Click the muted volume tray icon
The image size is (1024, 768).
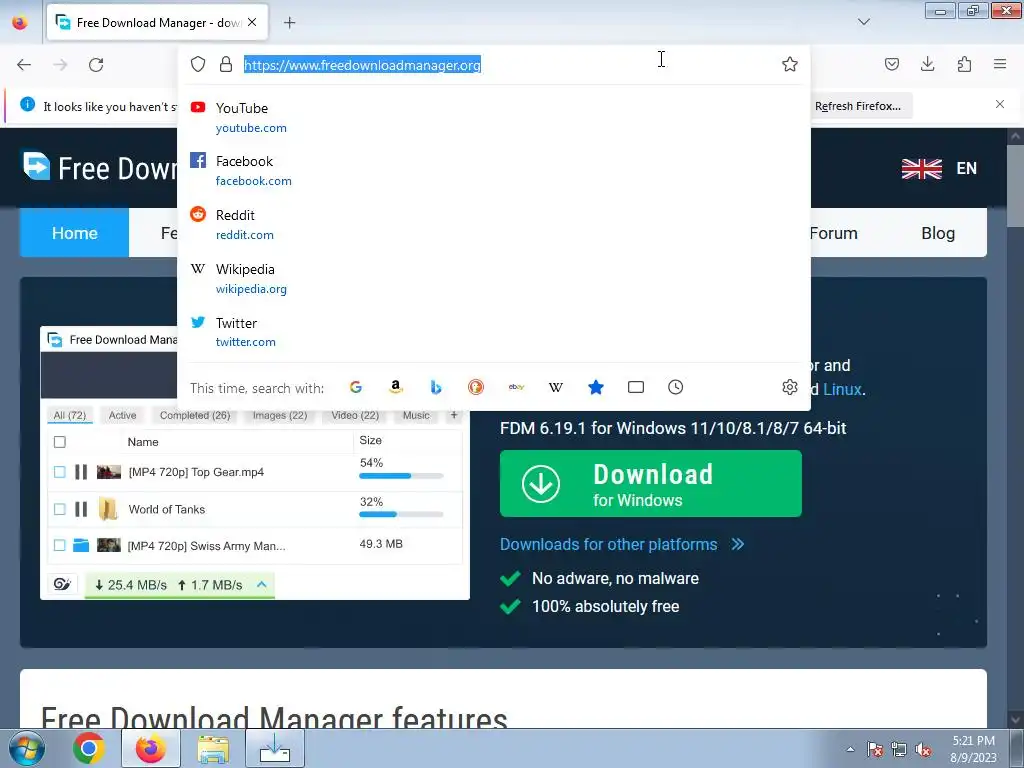pos(922,749)
